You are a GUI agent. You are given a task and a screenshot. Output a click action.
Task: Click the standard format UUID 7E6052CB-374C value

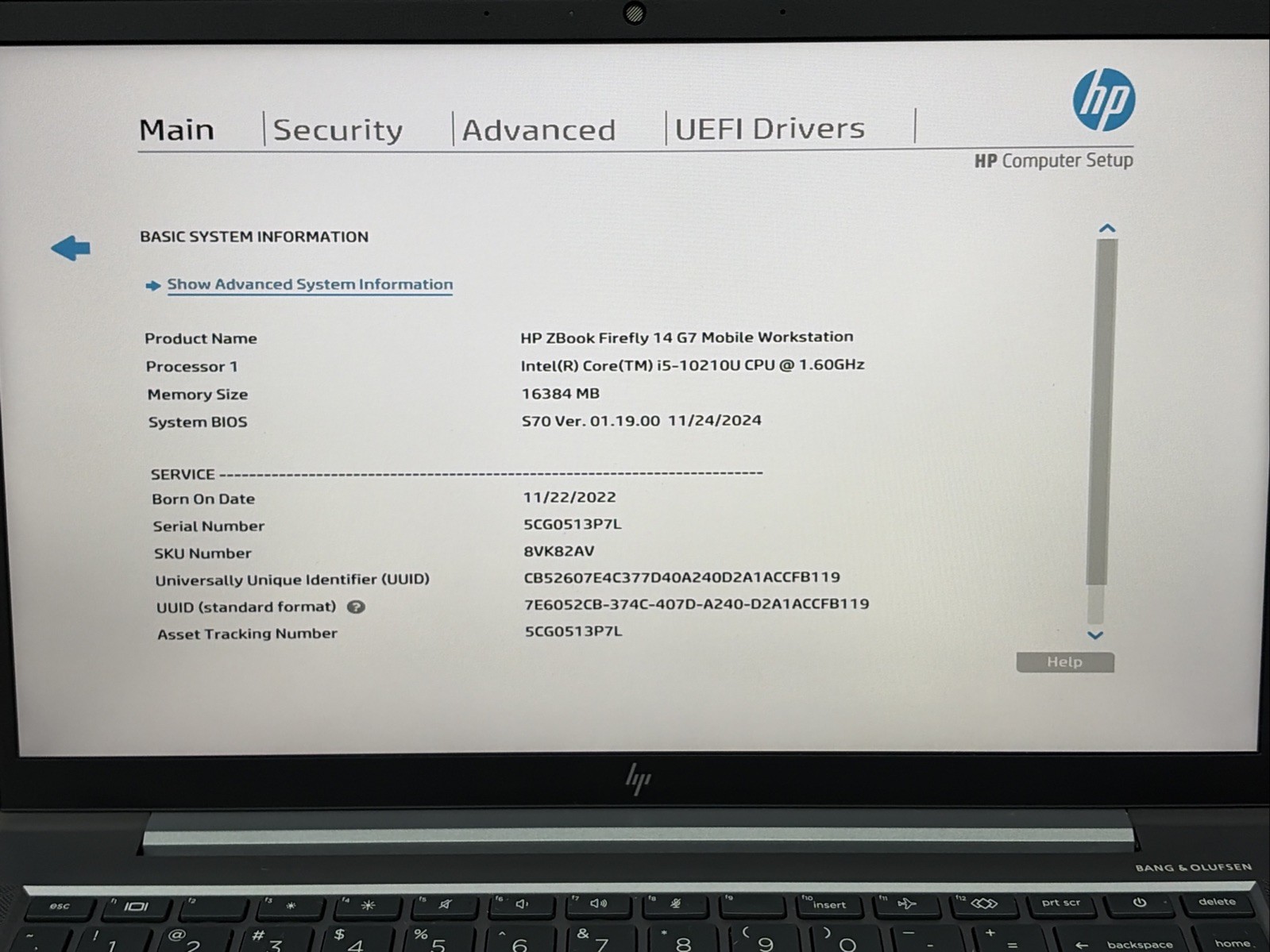(697, 605)
